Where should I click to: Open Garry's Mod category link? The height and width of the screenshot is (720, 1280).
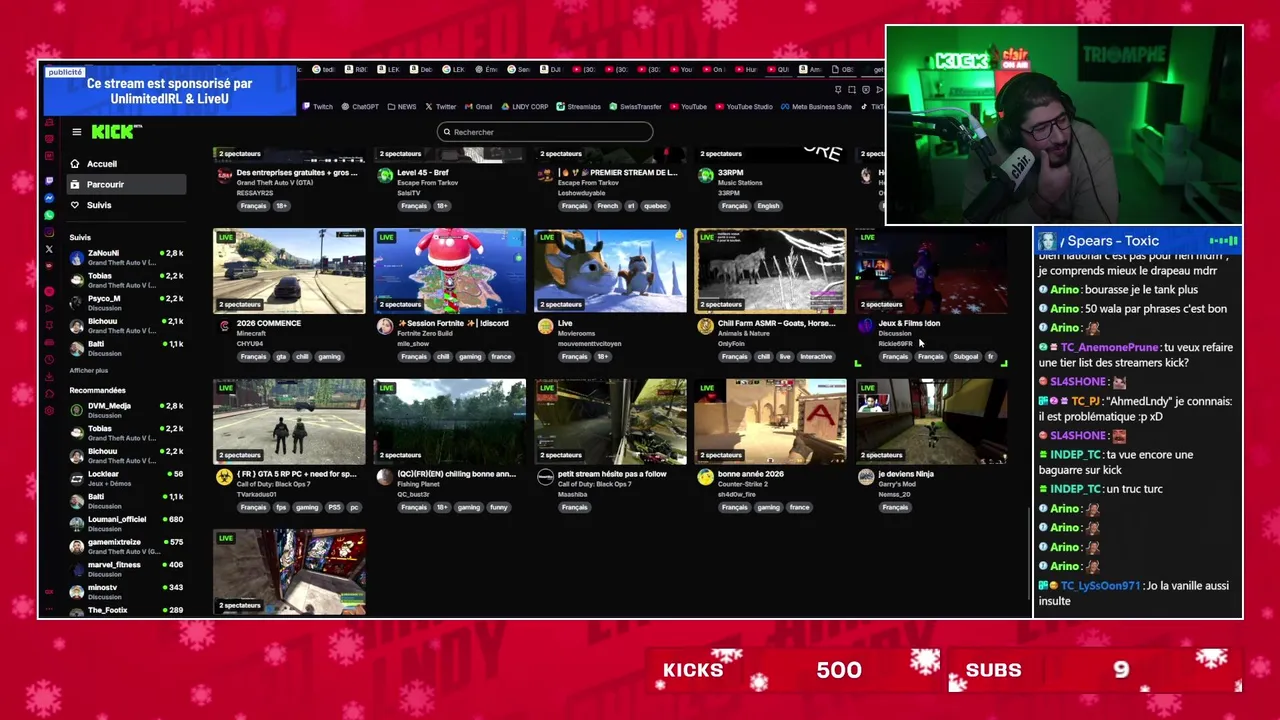(x=897, y=484)
